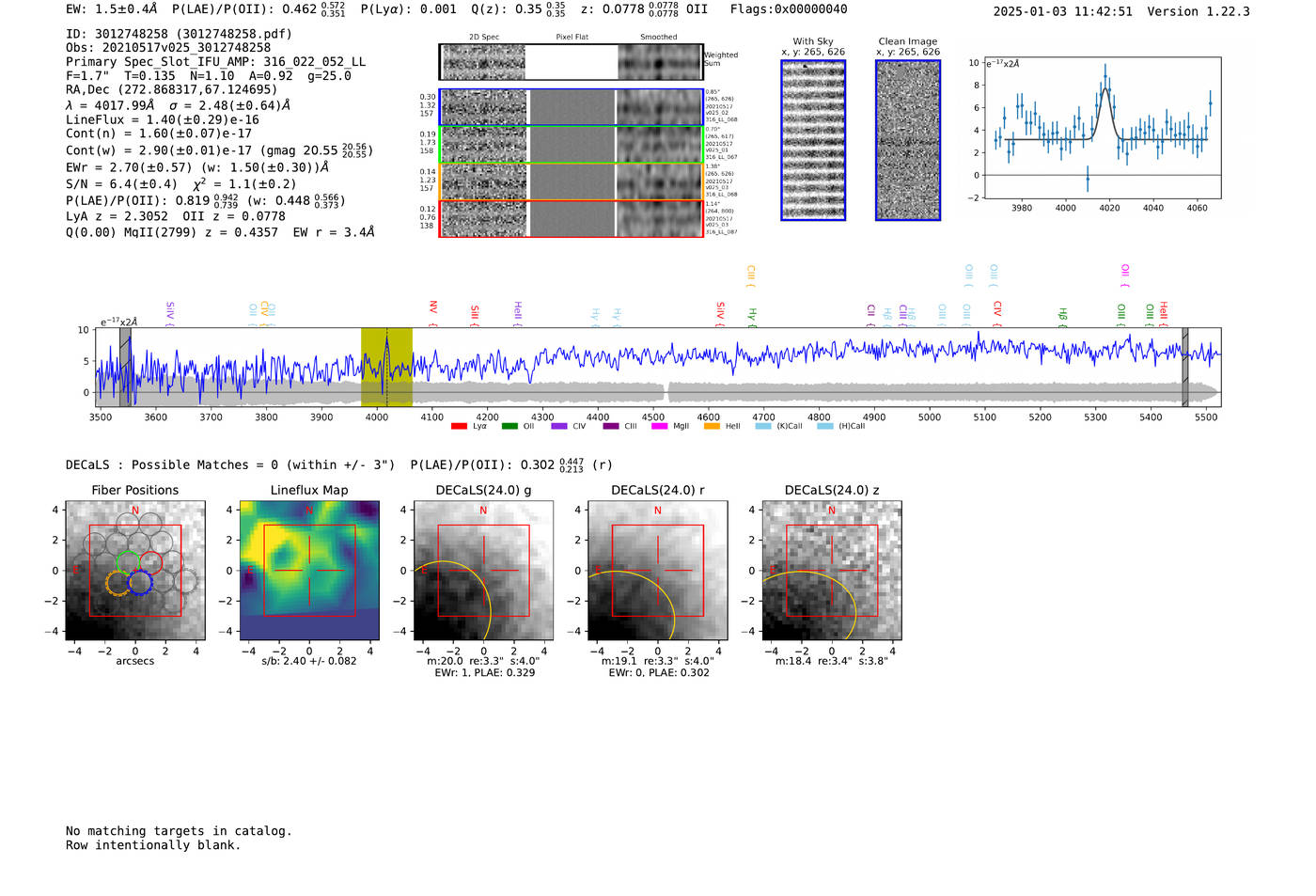Image resolution: width=1316 pixels, height=896 pixels.
Task: Click the Version 1.22.3 label
Action: [1198, 12]
